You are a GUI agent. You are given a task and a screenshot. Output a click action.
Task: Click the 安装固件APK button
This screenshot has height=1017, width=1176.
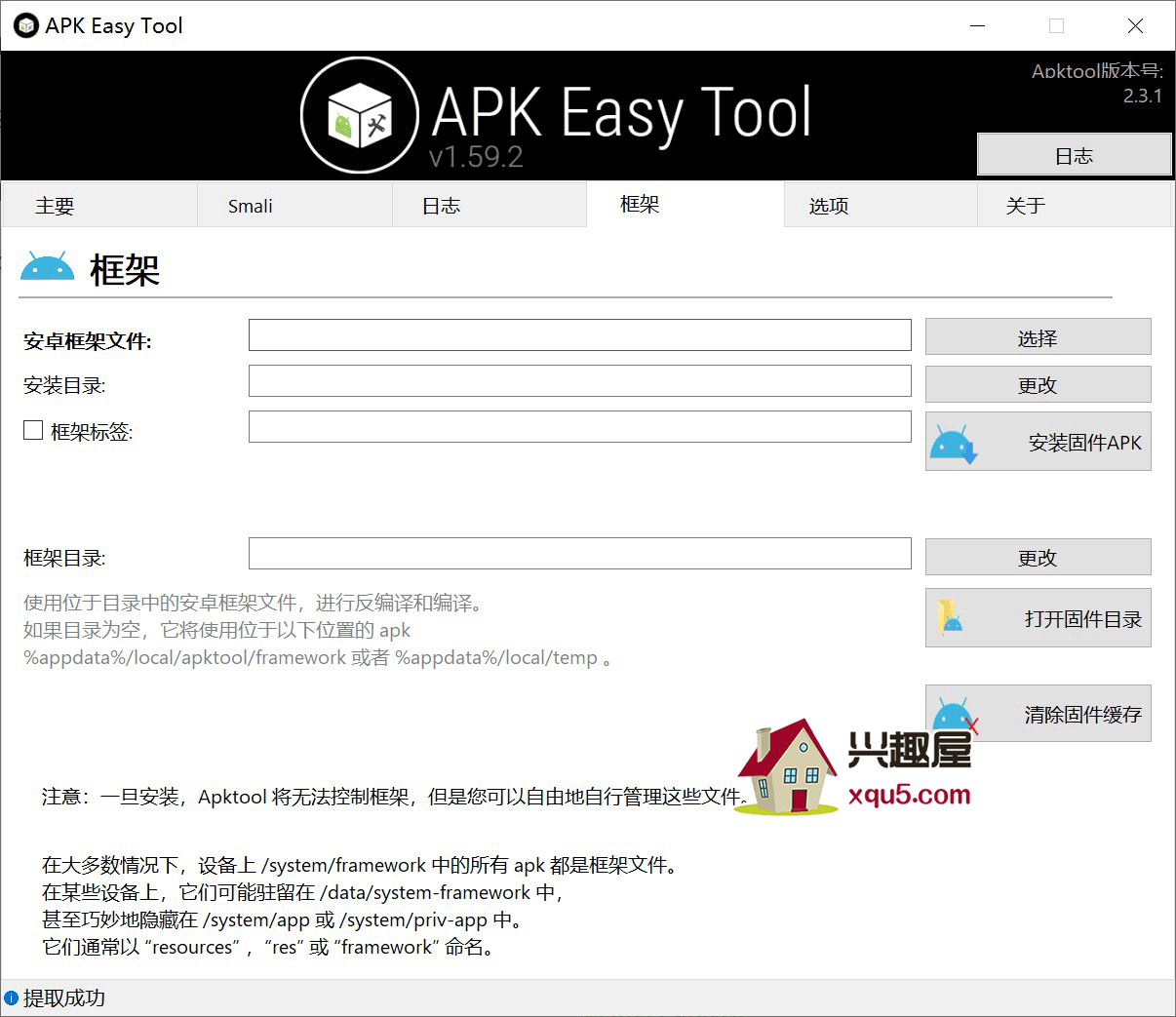pyautogui.click(x=1038, y=442)
